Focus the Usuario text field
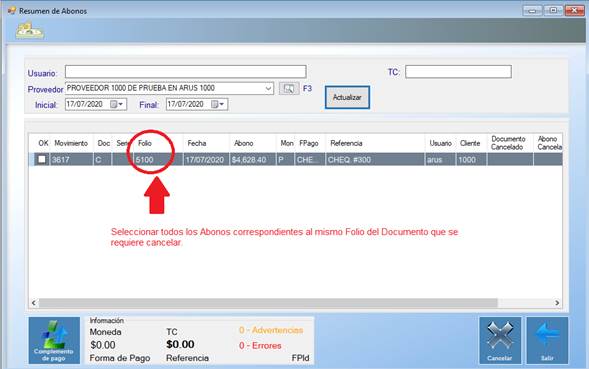The image size is (589, 369). pyautogui.click(x=186, y=71)
